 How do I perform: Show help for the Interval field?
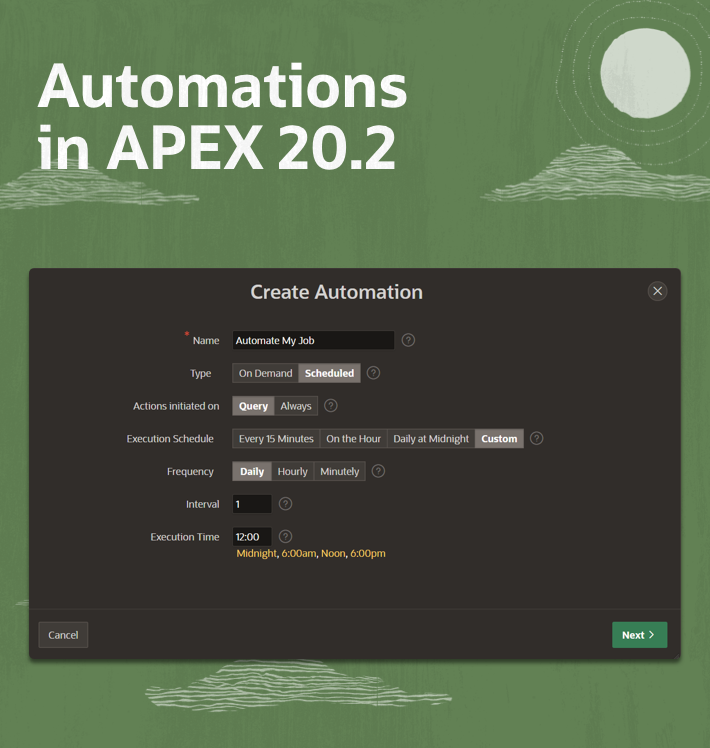(x=285, y=504)
